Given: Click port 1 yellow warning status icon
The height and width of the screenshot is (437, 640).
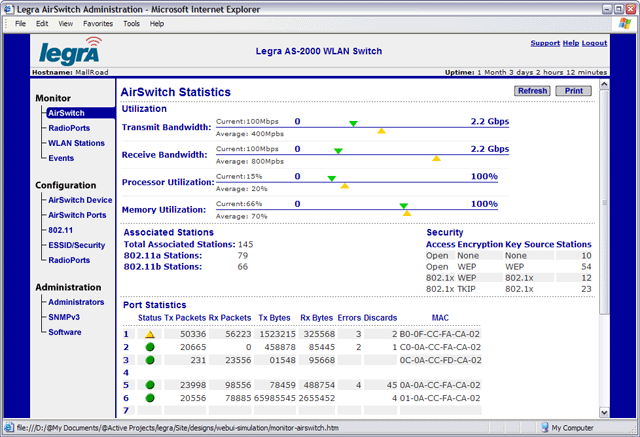Looking at the screenshot, I should click(x=150, y=334).
